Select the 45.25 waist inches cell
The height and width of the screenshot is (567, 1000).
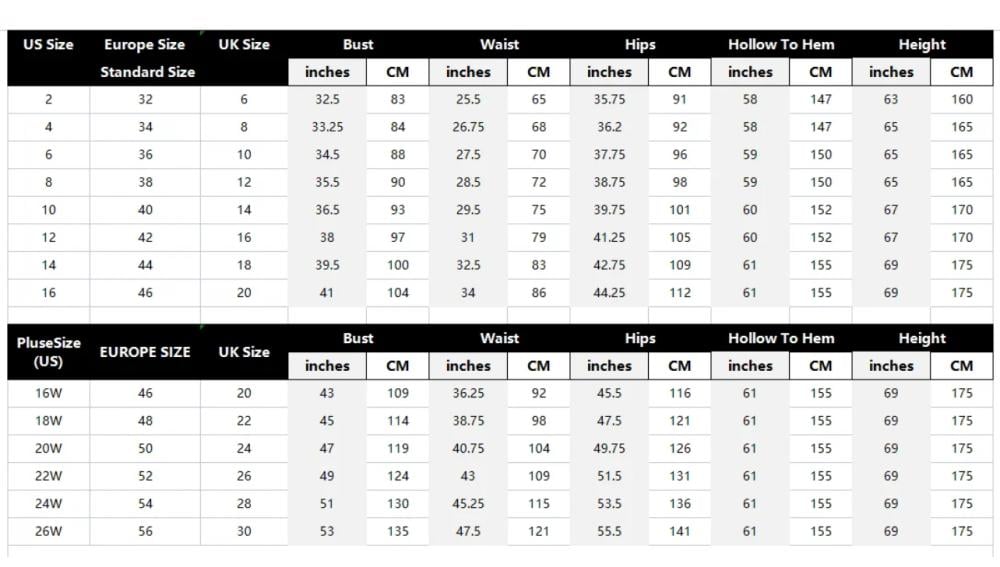468,504
